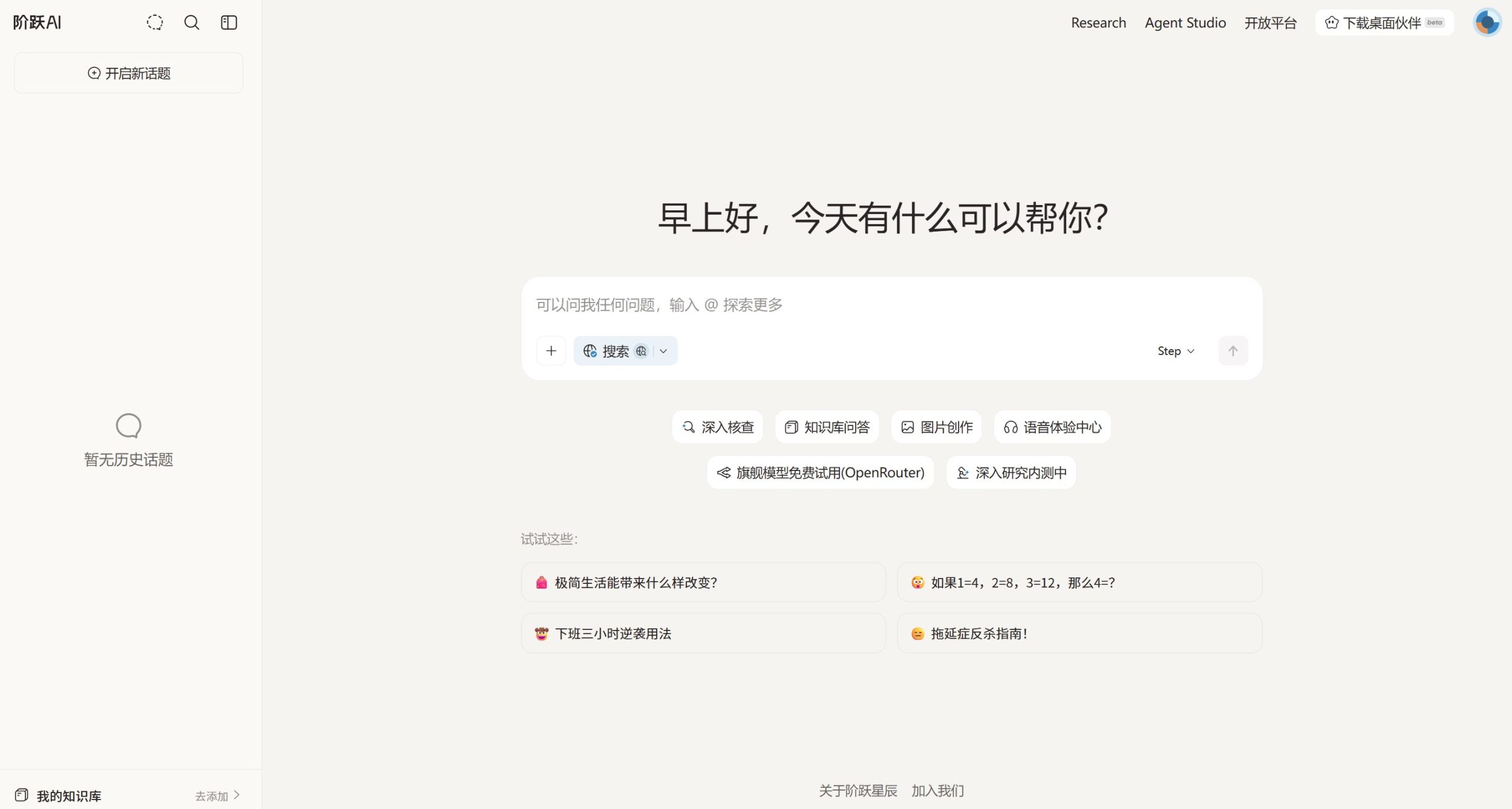The height and width of the screenshot is (809, 1512).
Task: Enable the advanced search globe toggle
Action: tap(641, 350)
